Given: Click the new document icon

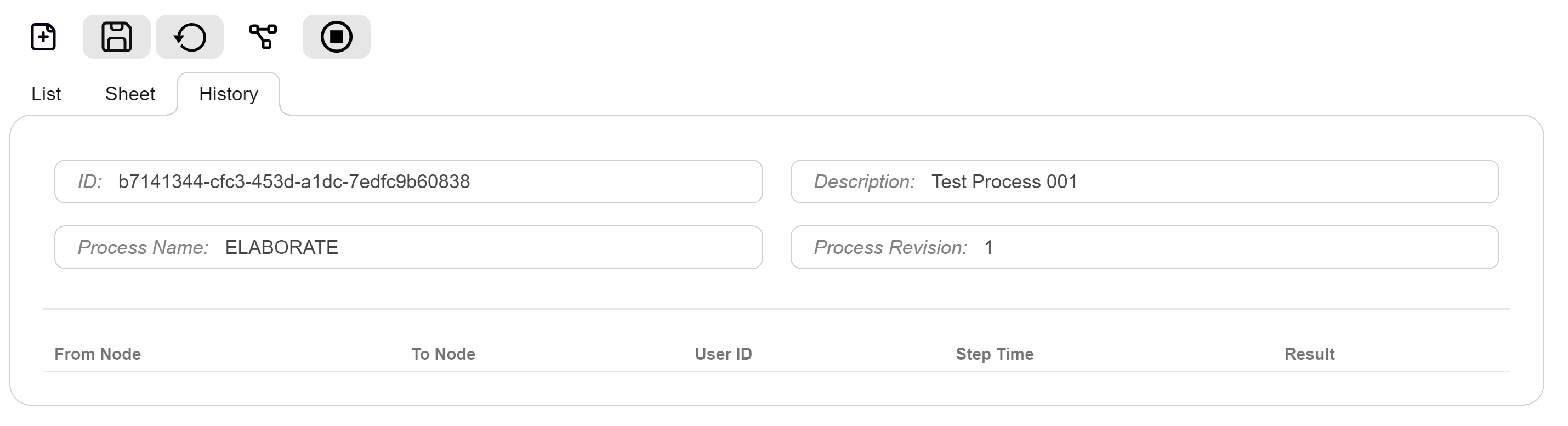Looking at the screenshot, I should tap(43, 37).
